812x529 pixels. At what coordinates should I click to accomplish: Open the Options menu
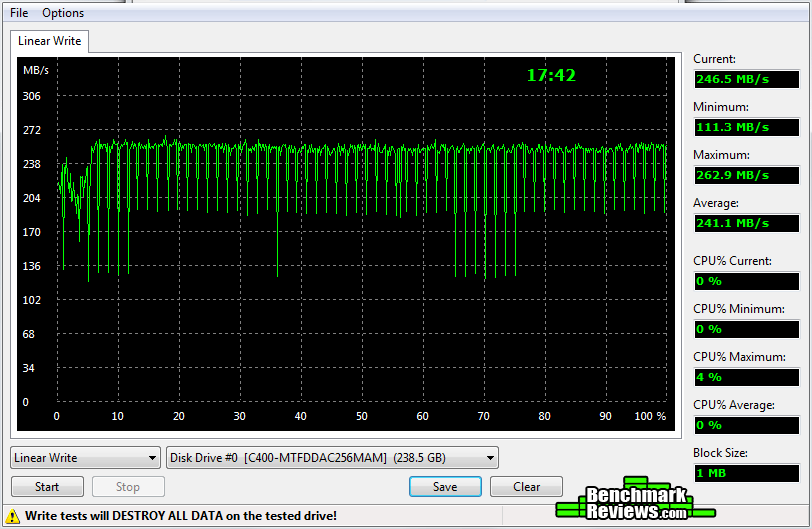pos(63,13)
